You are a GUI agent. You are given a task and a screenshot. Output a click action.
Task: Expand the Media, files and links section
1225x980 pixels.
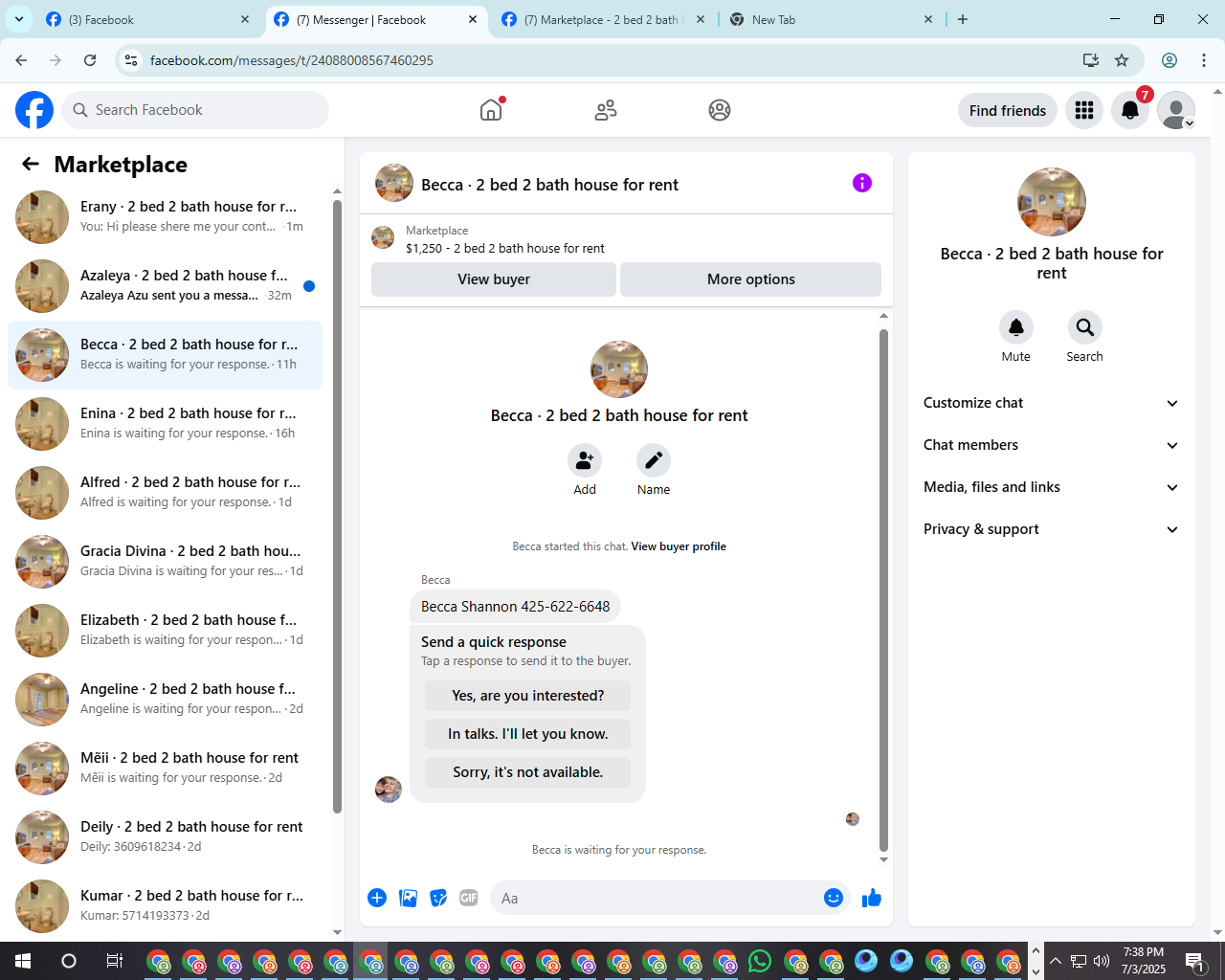[x=1052, y=487]
